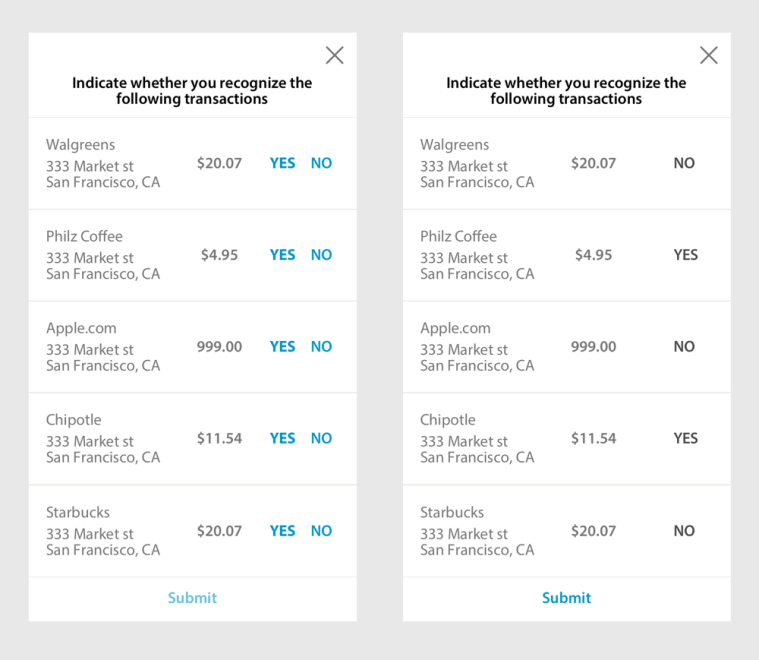Choose NO for Philz Coffee in left panel
The image size is (759, 660).
(x=321, y=255)
